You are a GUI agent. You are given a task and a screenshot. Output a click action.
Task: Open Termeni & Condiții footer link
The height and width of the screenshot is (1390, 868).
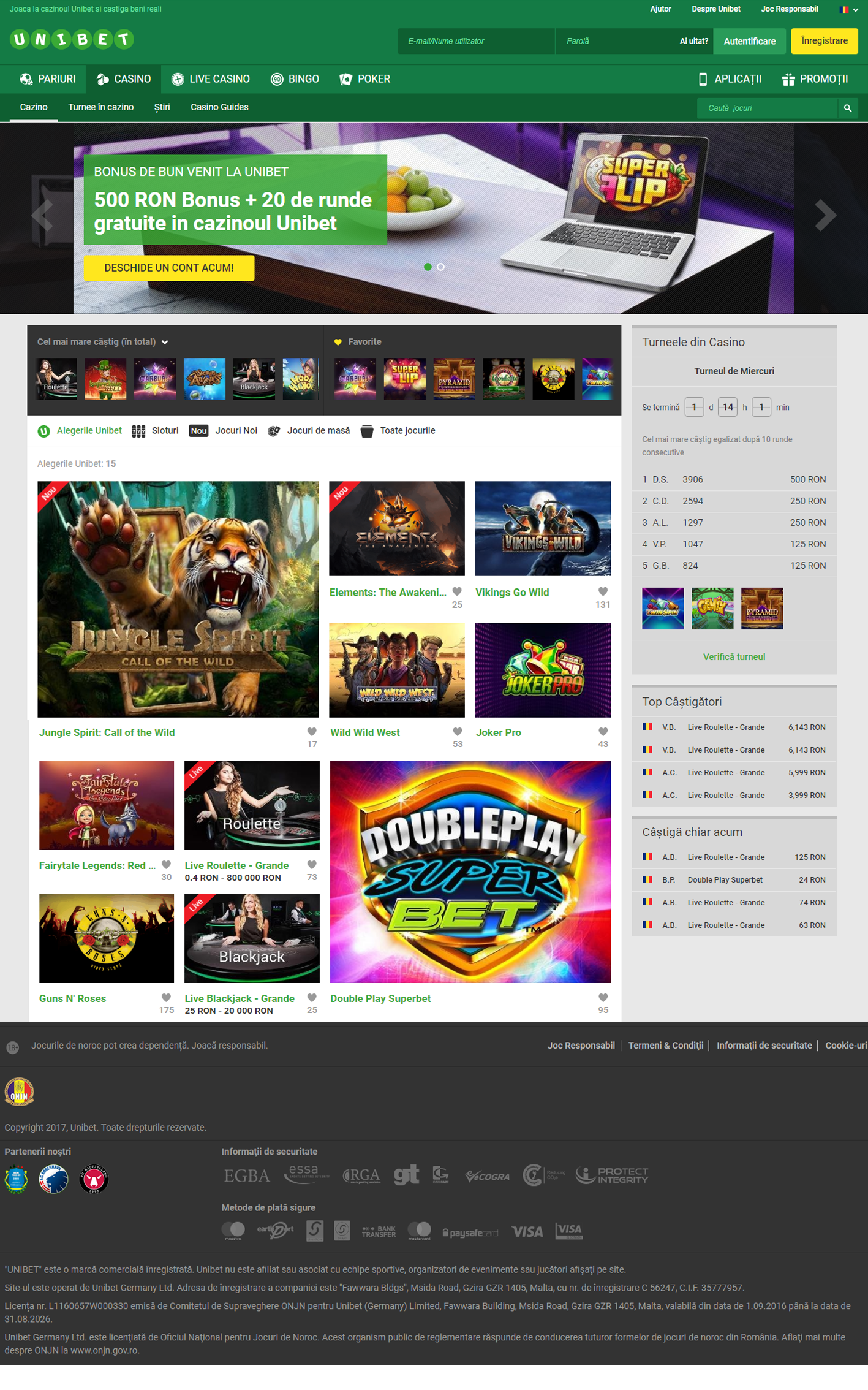point(666,1046)
